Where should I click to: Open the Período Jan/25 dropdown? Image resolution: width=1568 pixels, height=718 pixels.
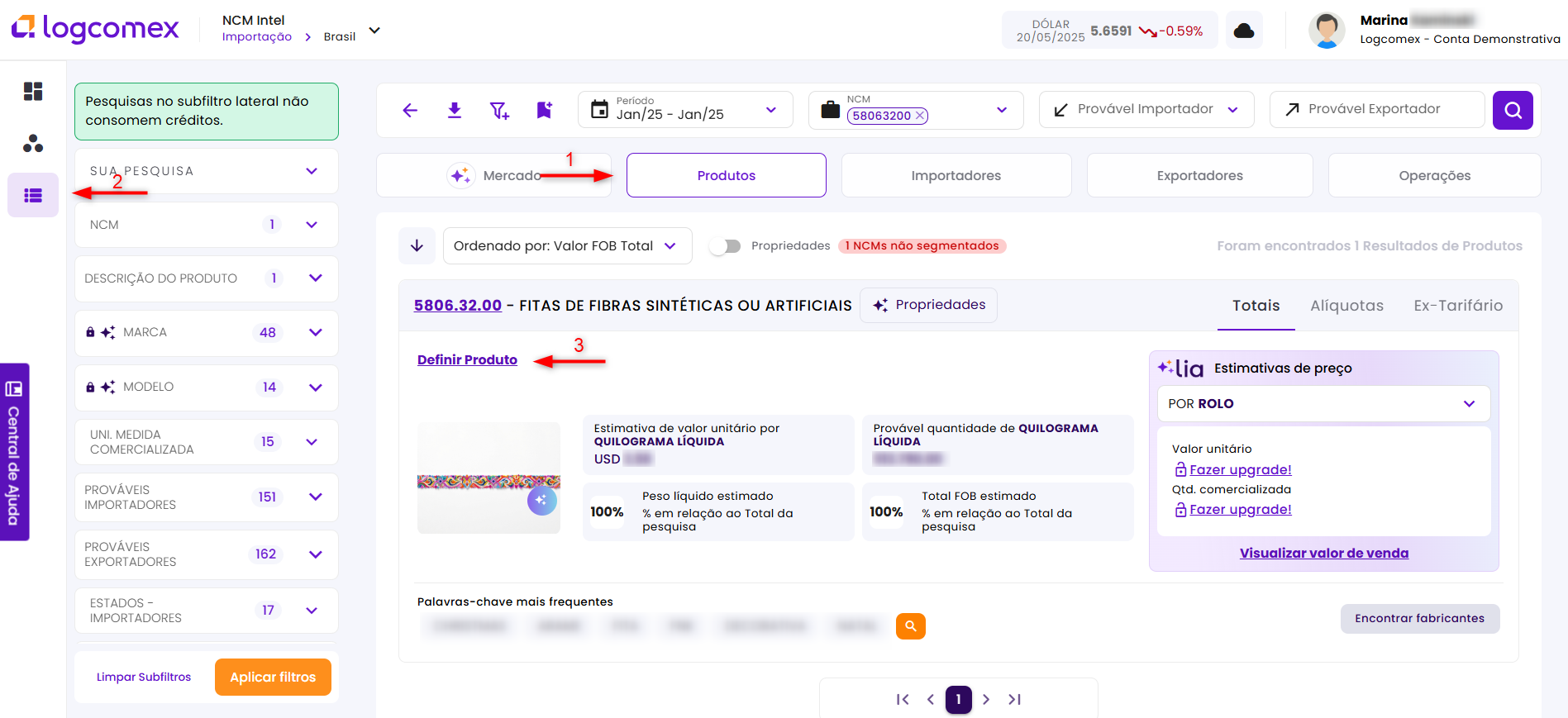coord(684,110)
